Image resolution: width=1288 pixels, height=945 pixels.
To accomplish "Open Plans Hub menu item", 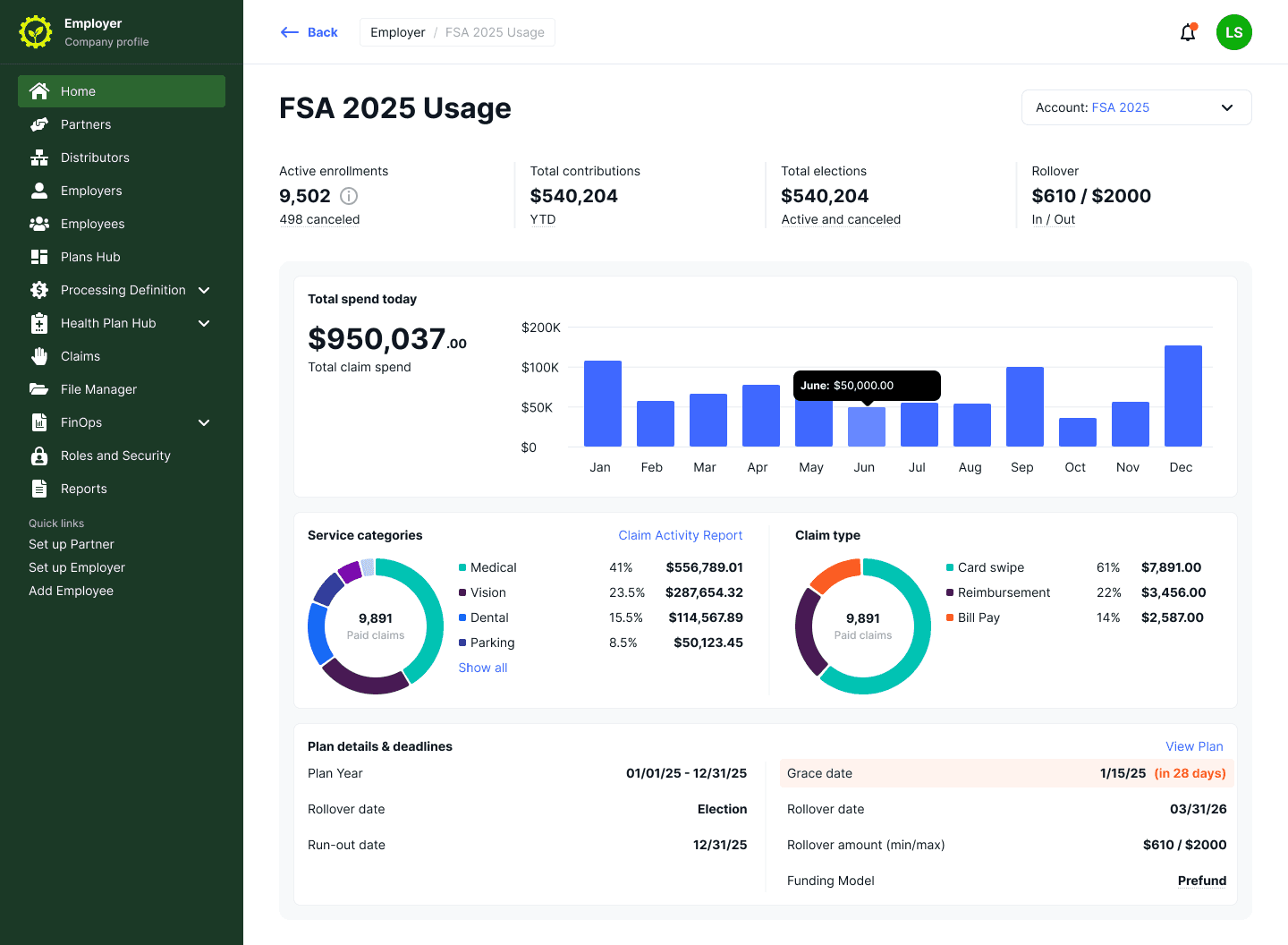I will (x=122, y=257).
